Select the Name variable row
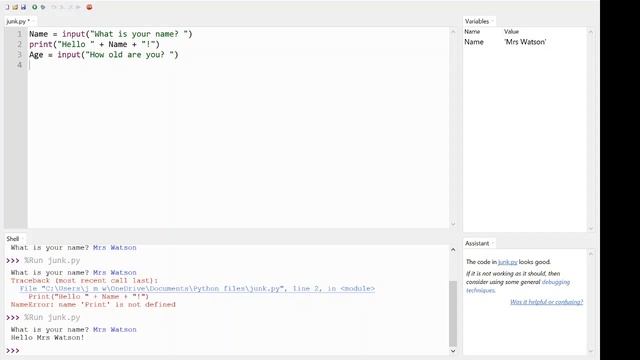Image resolution: width=640 pixels, height=360 pixels. pos(525,42)
